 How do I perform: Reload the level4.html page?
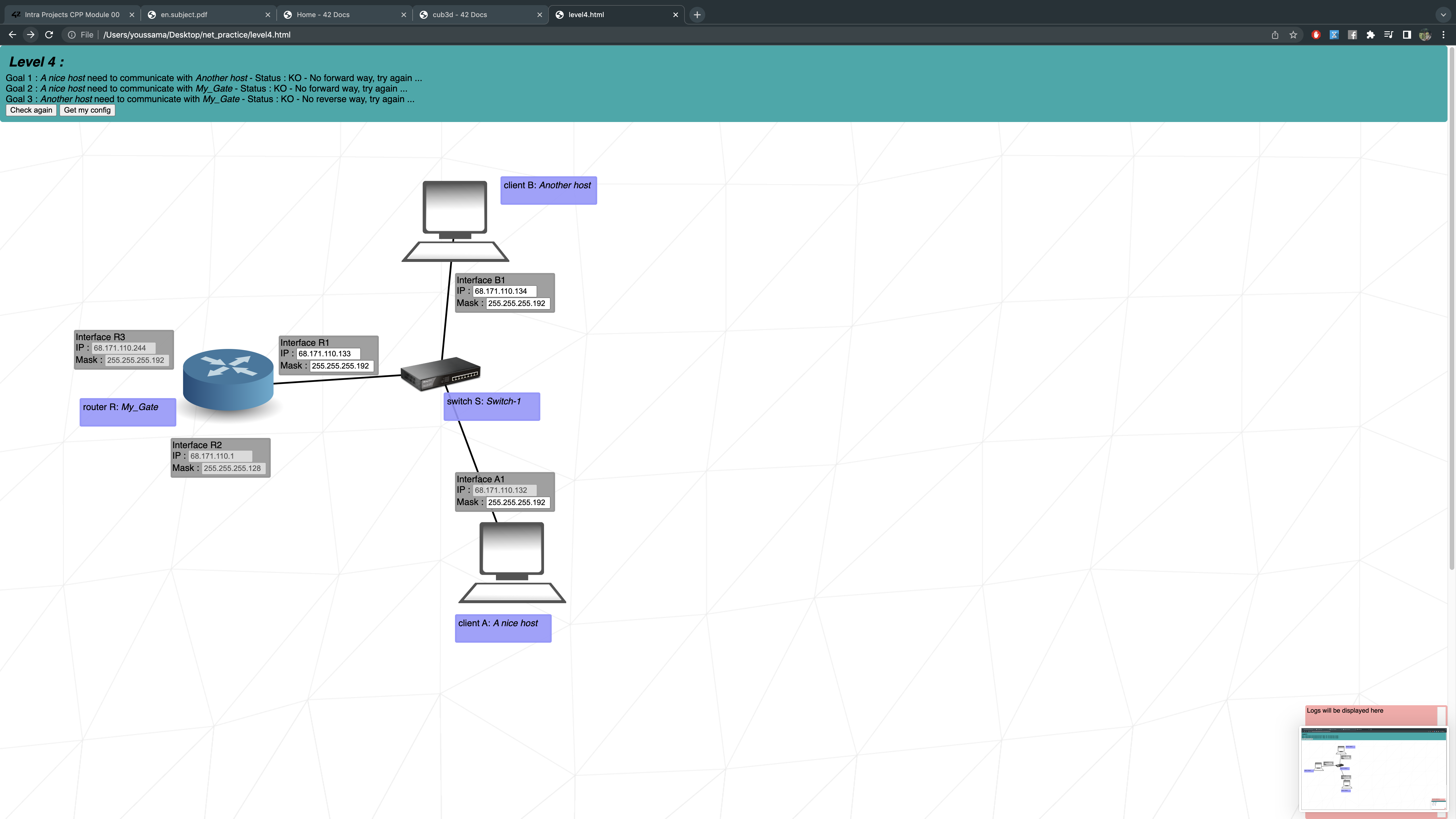click(x=49, y=34)
